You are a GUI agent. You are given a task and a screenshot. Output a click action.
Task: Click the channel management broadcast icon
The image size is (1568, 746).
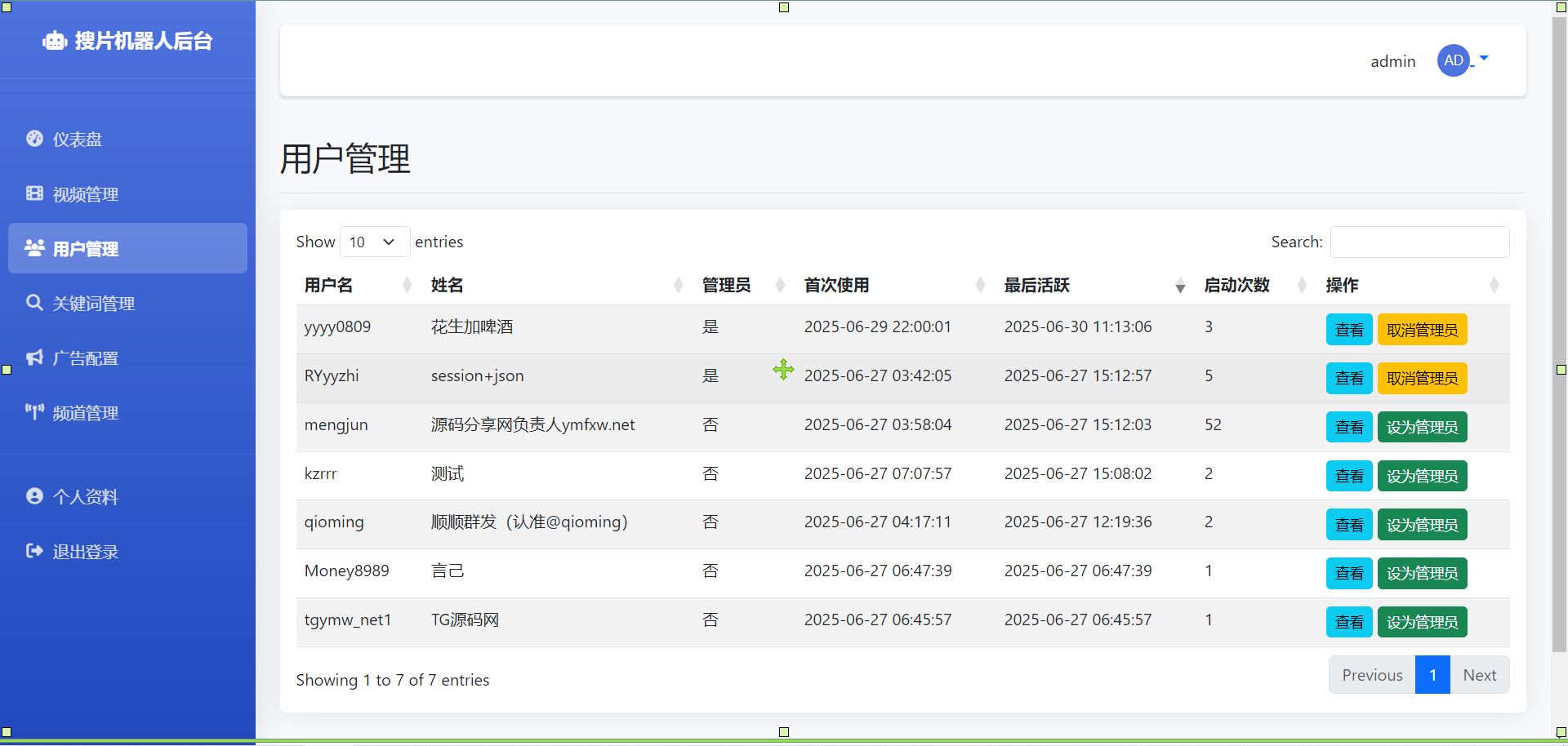point(34,411)
